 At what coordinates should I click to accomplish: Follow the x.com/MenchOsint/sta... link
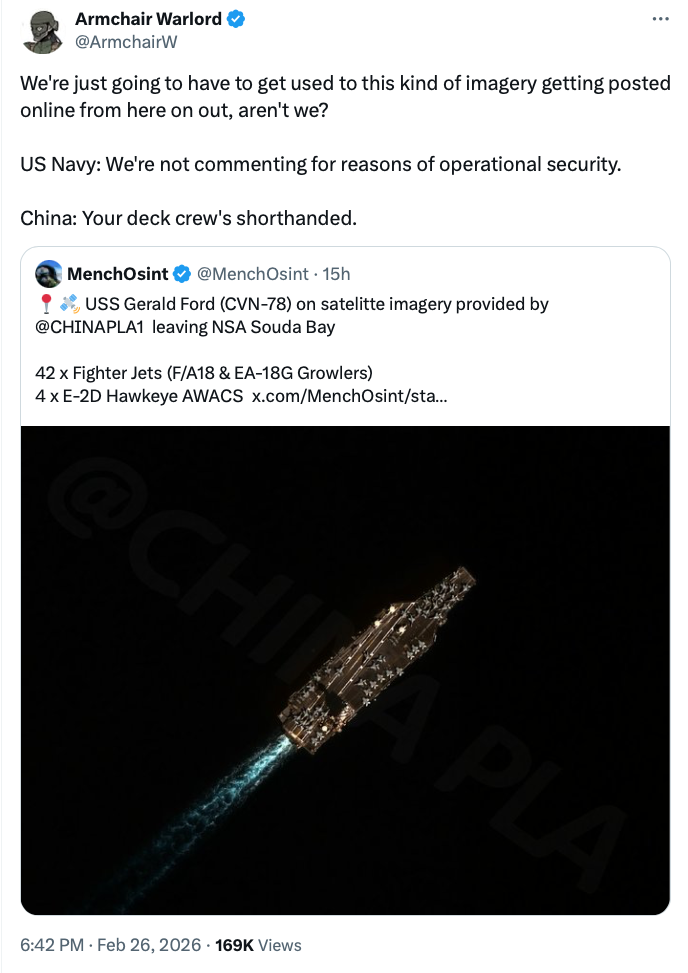pos(349,395)
